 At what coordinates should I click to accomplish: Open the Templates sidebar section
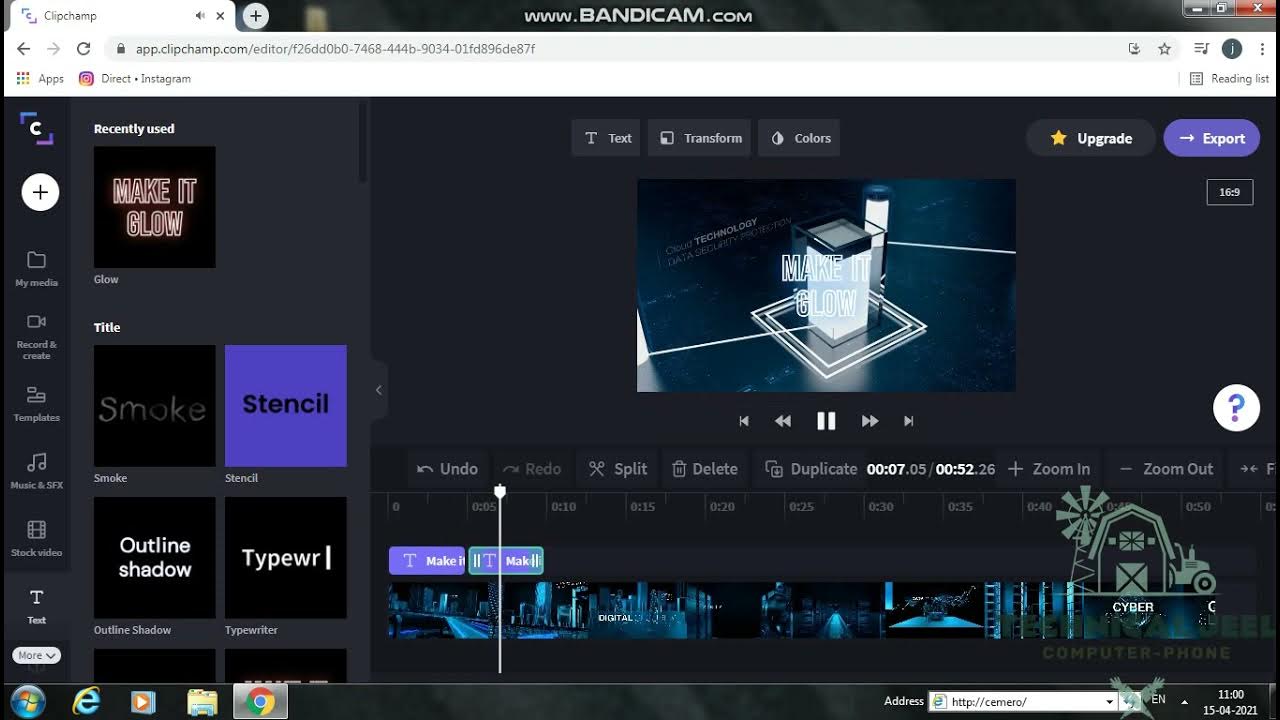(x=36, y=404)
